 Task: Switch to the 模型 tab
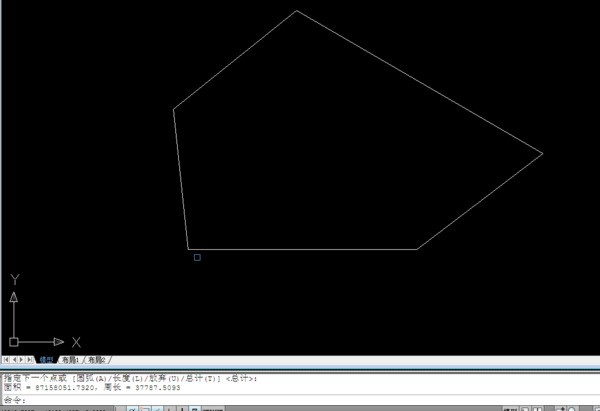[x=46, y=359]
